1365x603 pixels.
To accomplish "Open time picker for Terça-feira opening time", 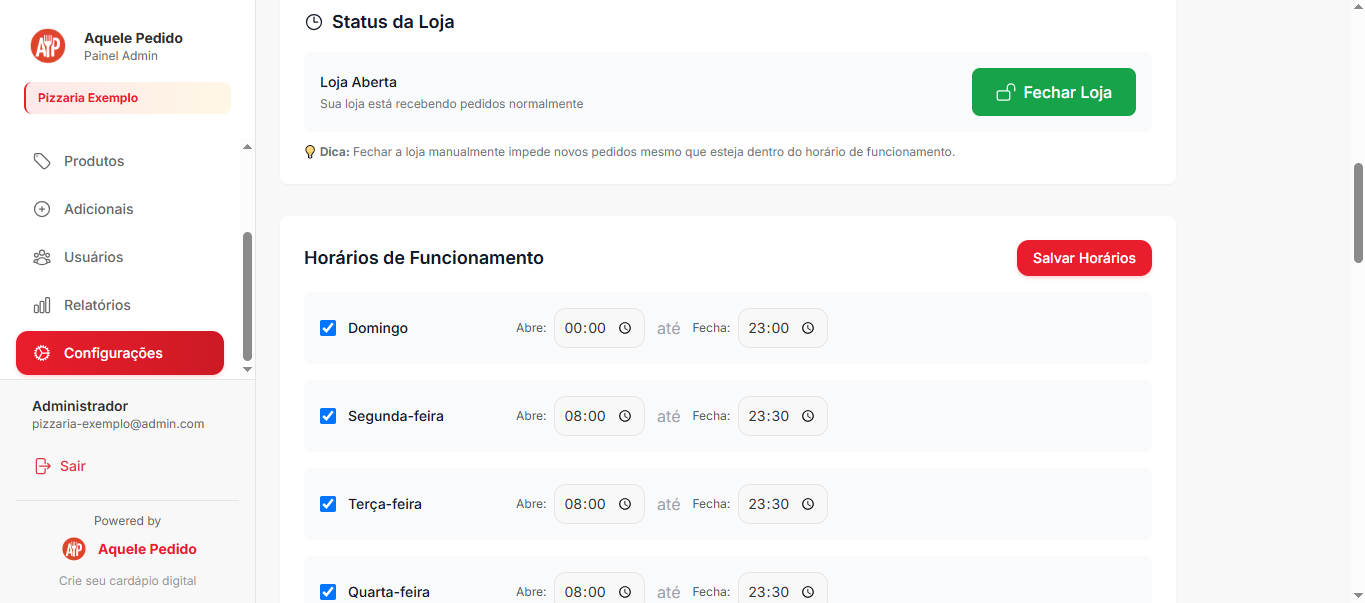I will 625,504.
